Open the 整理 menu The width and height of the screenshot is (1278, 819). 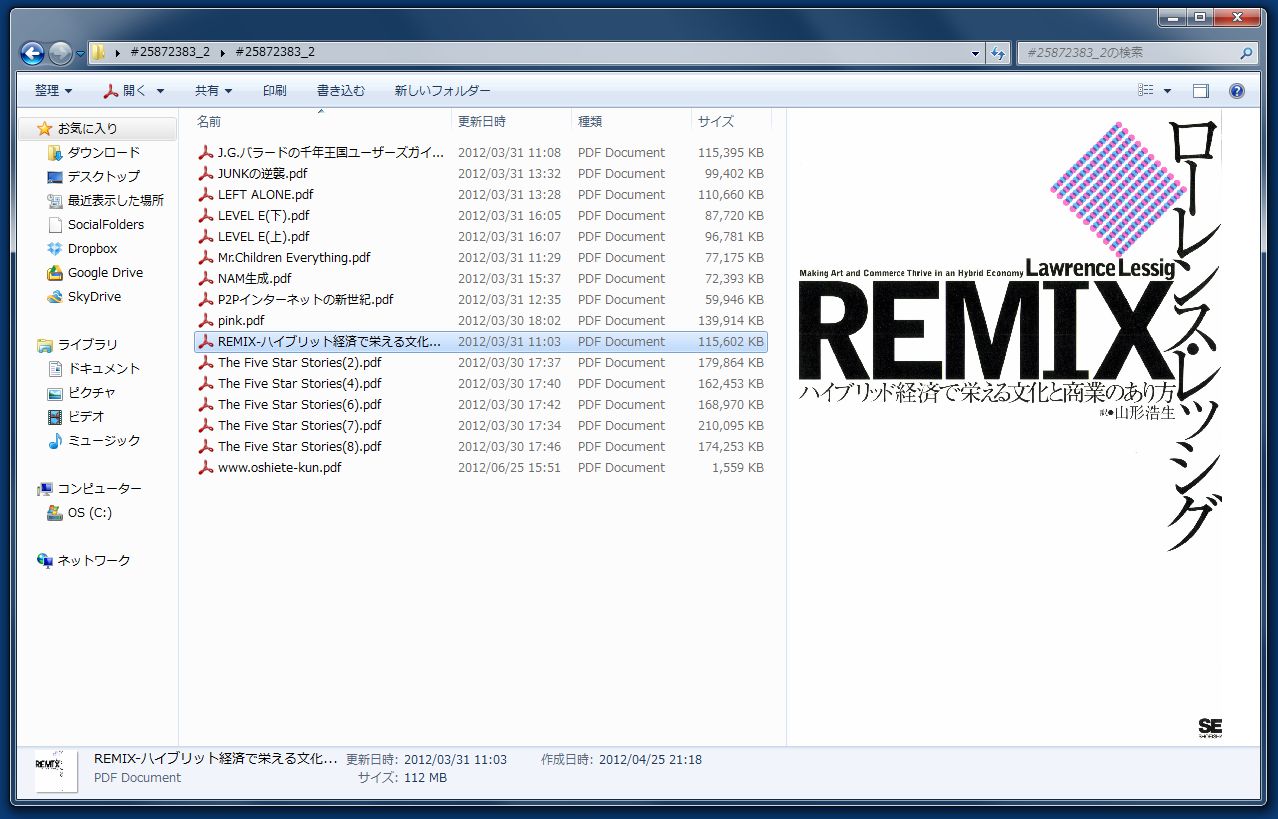click(x=53, y=90)
